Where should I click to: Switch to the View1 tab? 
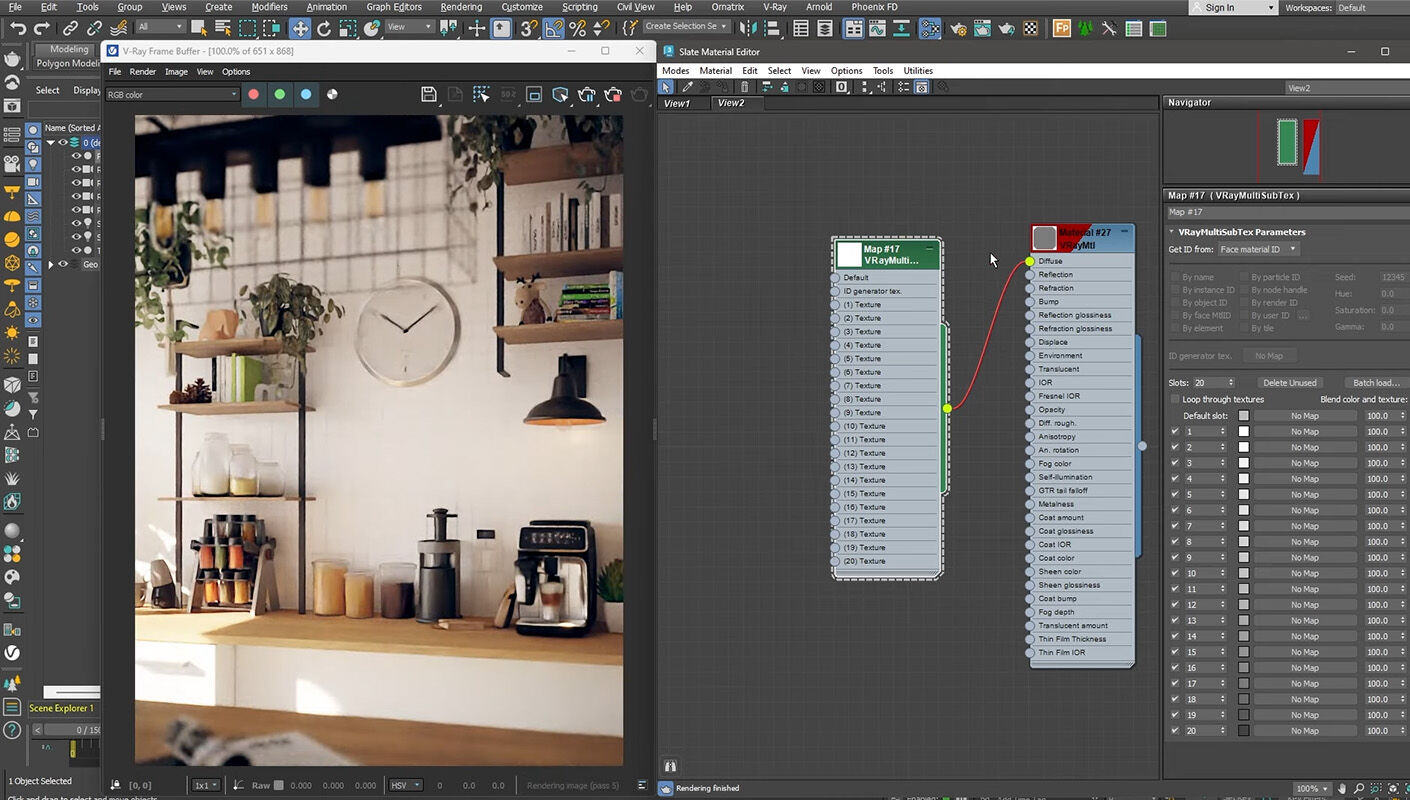677,103
